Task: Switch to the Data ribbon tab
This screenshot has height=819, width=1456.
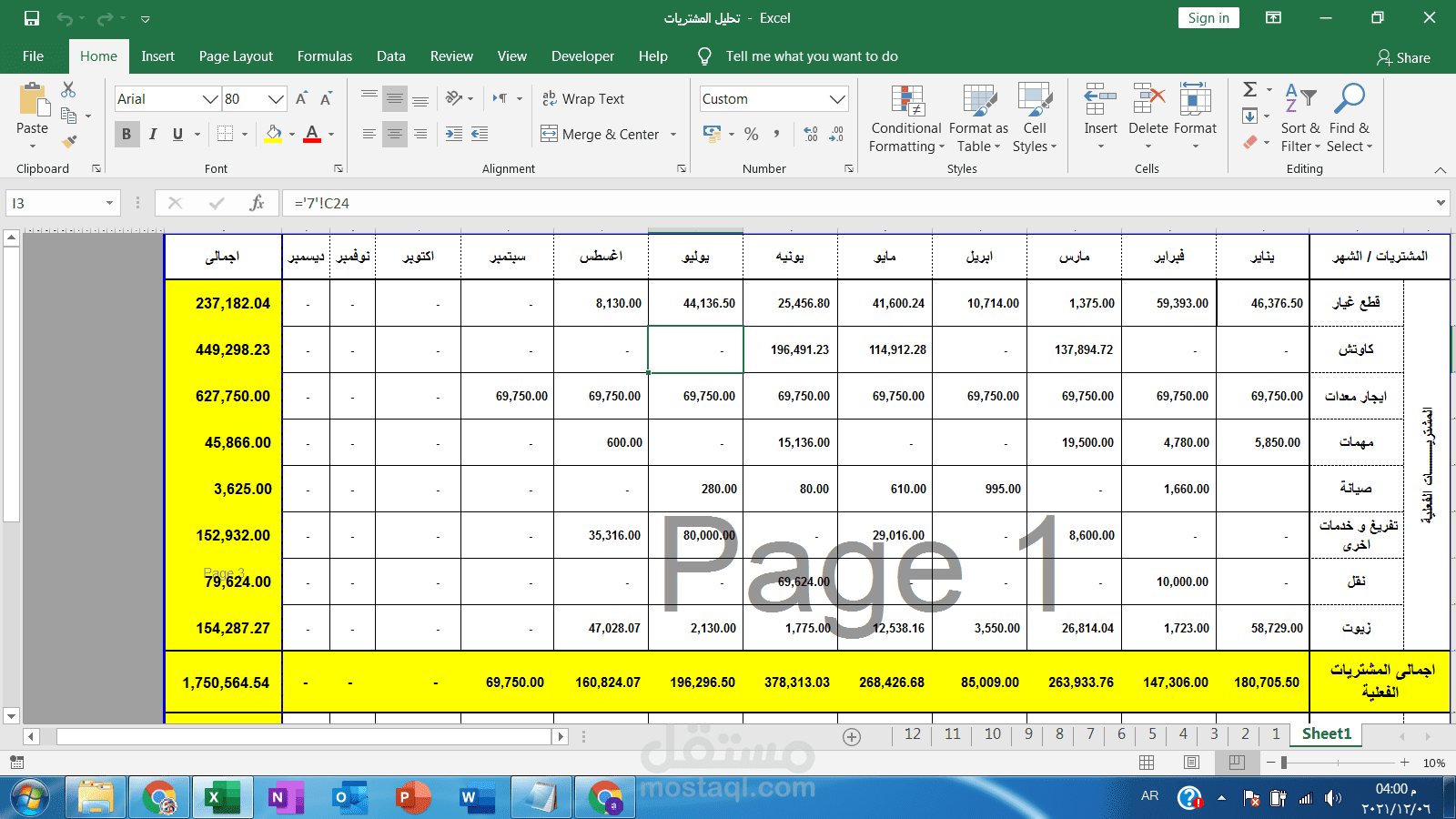Action: 391,56
